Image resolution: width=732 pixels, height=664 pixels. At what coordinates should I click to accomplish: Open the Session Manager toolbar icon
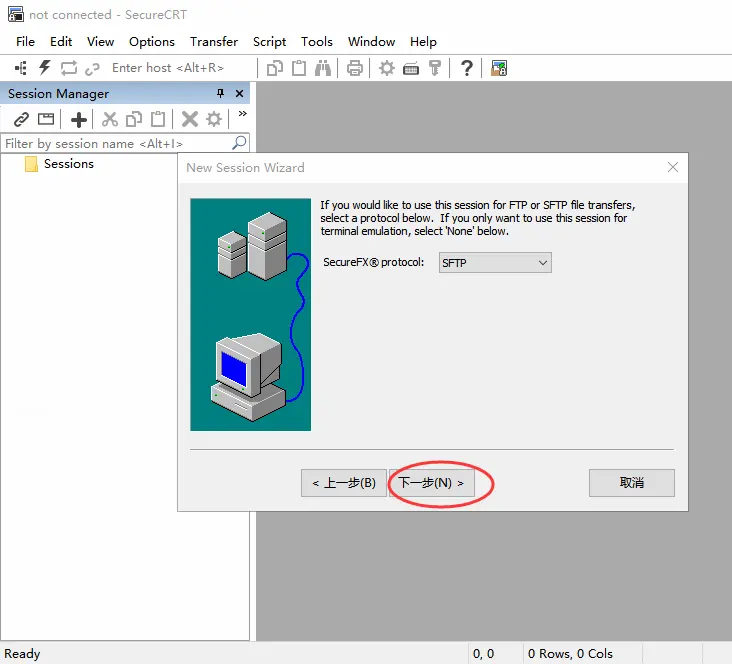21,68
